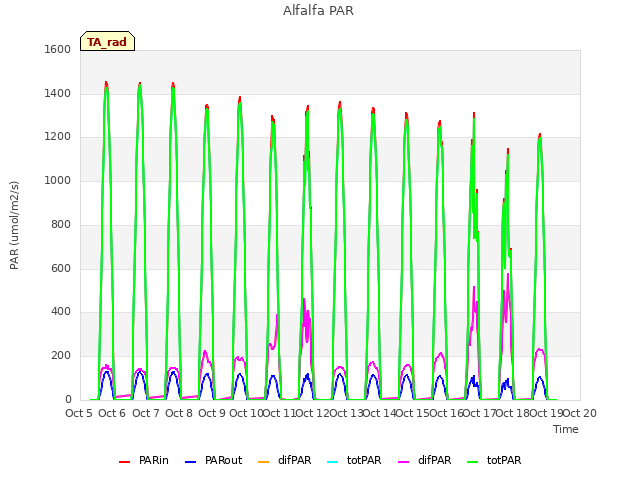Viewport: 640px width, 480px height.
Task: Click the Oct 6 totPAR peak near 1450
Action: click(107, 87)
